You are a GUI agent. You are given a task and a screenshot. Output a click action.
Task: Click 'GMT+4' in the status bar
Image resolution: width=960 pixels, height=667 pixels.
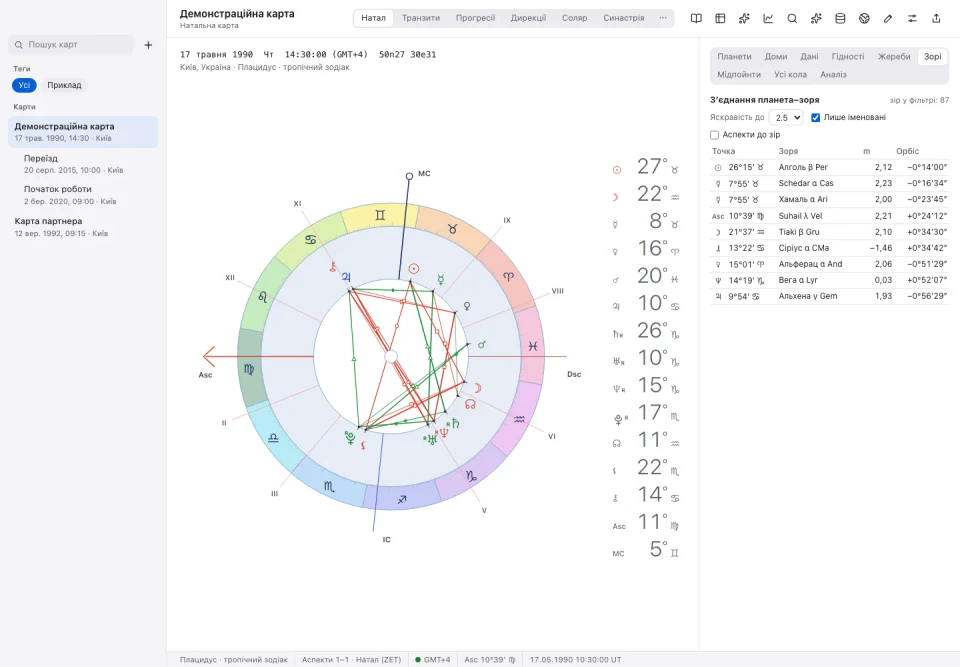tap(432, 660)
